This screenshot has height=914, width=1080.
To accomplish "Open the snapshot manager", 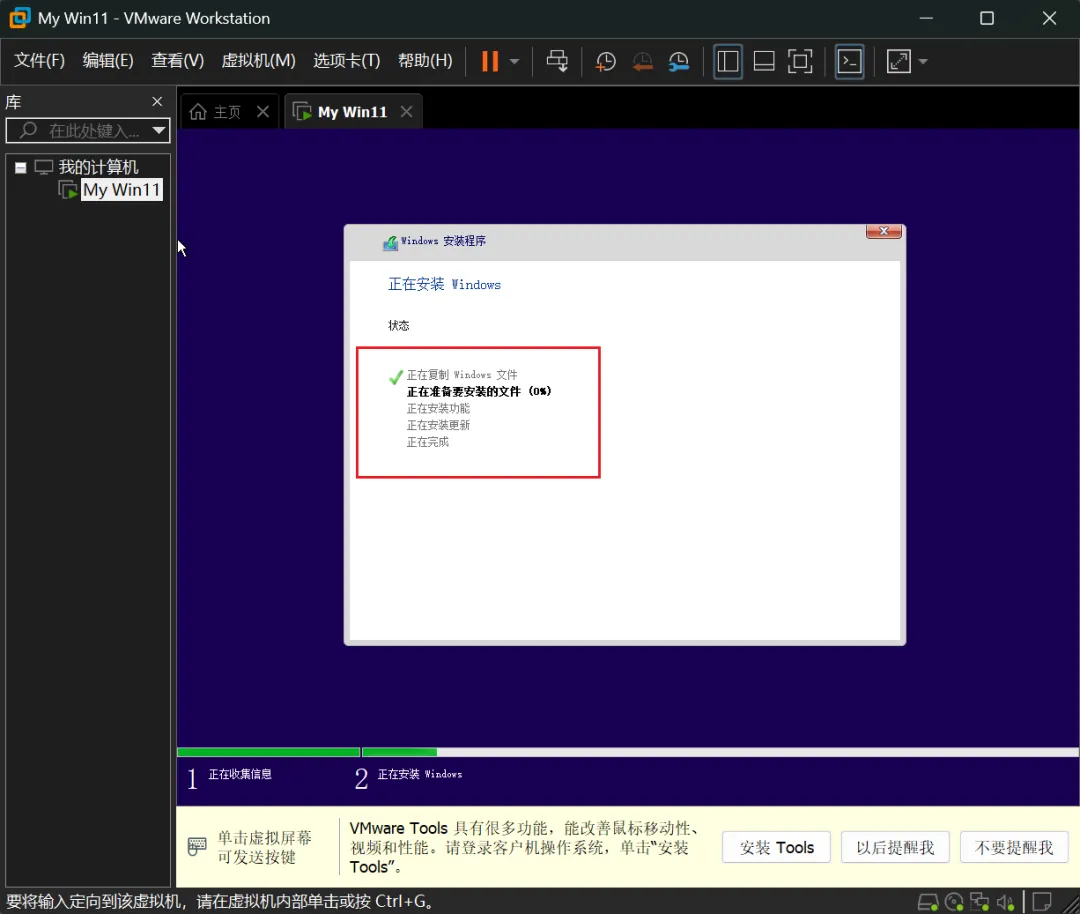I will click(679, 61).
